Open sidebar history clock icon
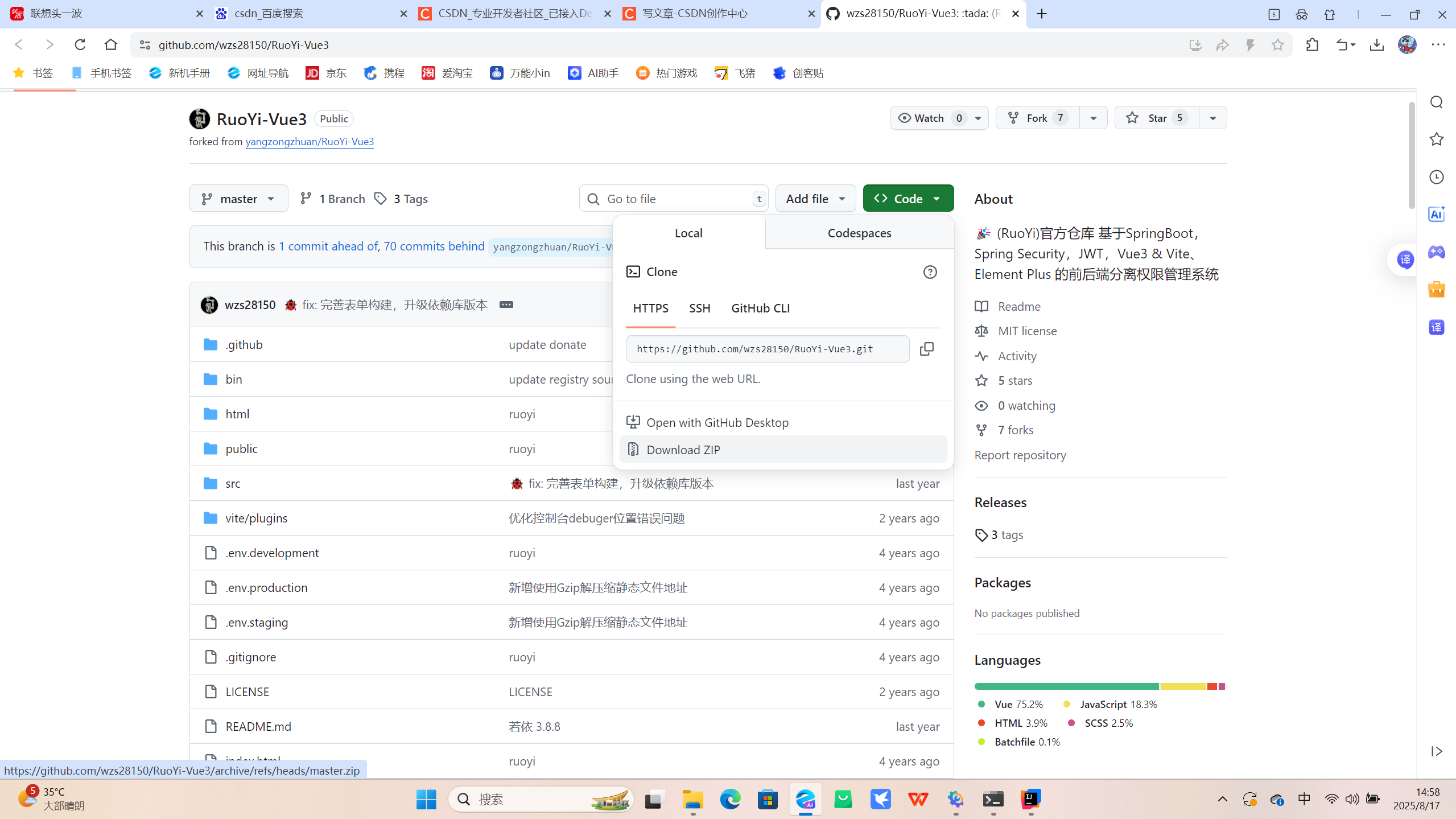The image size is (1456, 819). (1437, 177)
